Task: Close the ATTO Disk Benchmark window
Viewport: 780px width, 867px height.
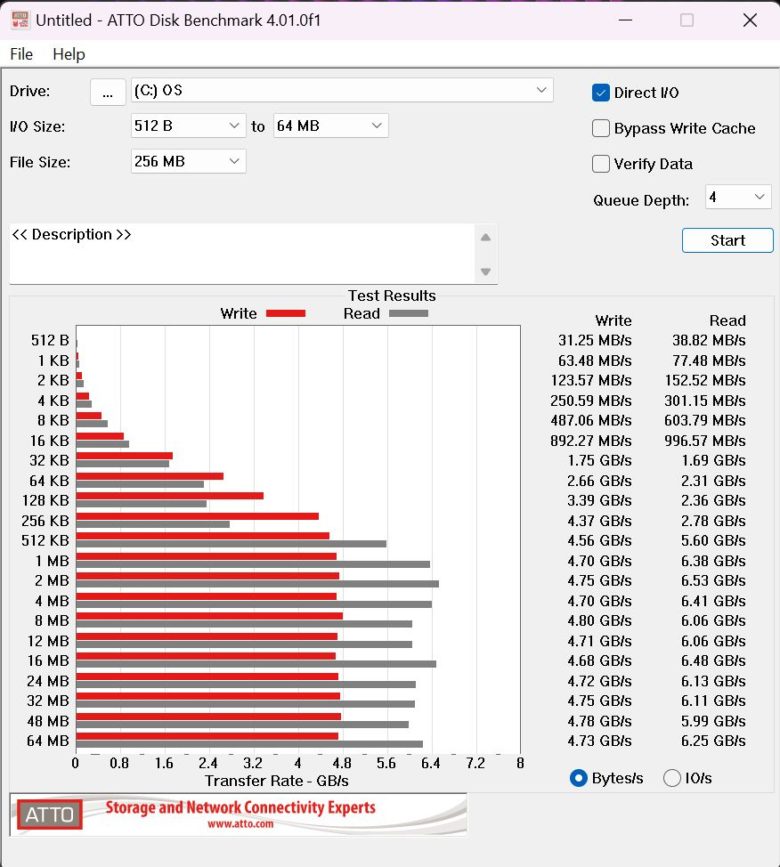Action: click(750, 20)
